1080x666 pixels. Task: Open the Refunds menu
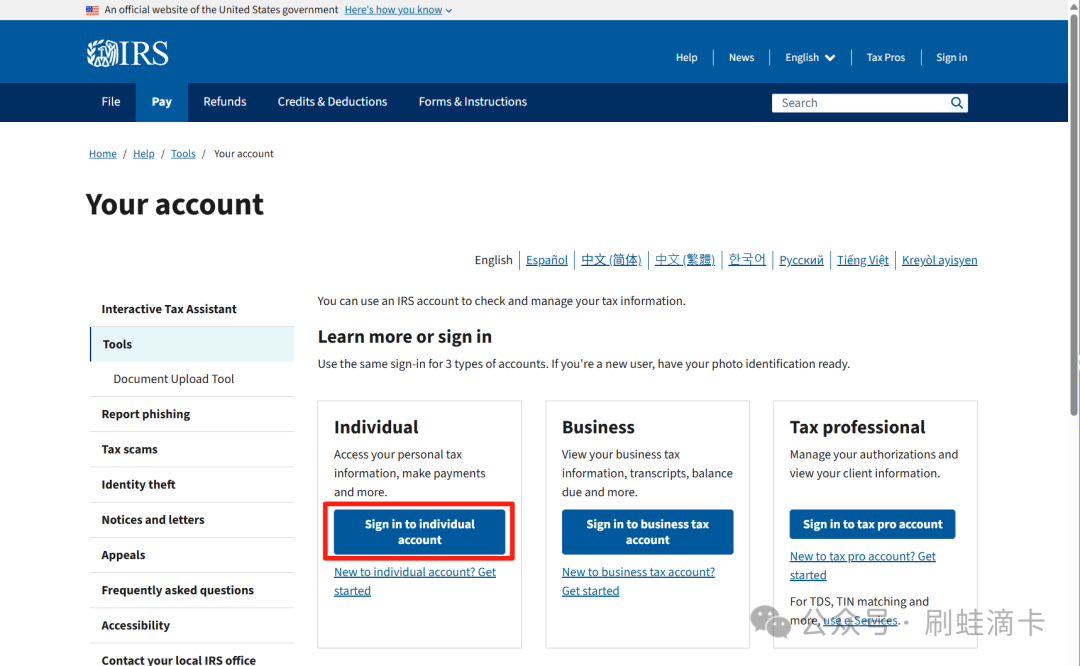coord(225,102)
